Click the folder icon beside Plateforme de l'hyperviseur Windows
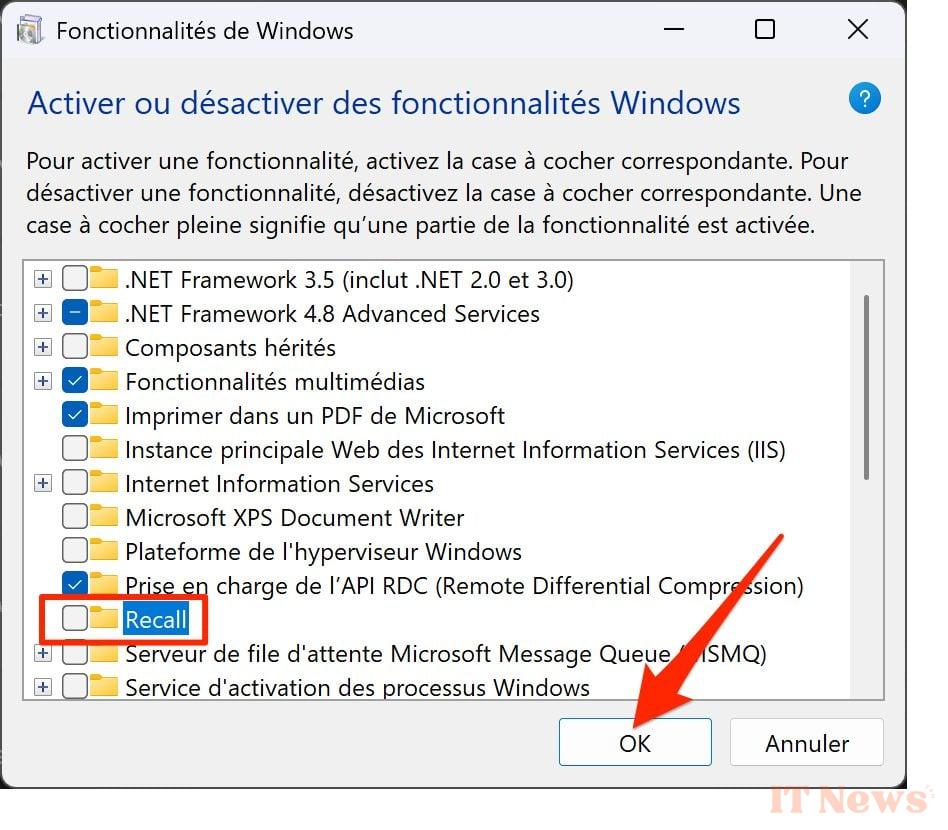The height and width of the screenshot is (830, 948). coord(104,551)
